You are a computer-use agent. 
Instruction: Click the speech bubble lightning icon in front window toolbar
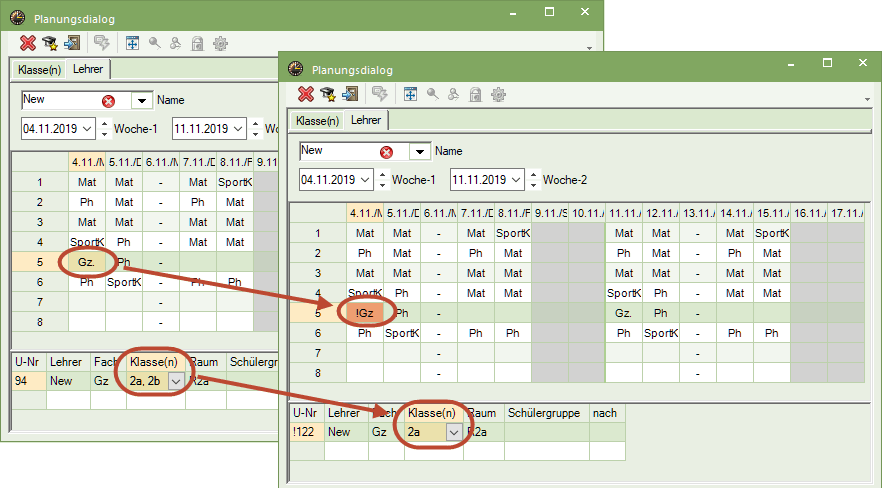pos(380,94)
